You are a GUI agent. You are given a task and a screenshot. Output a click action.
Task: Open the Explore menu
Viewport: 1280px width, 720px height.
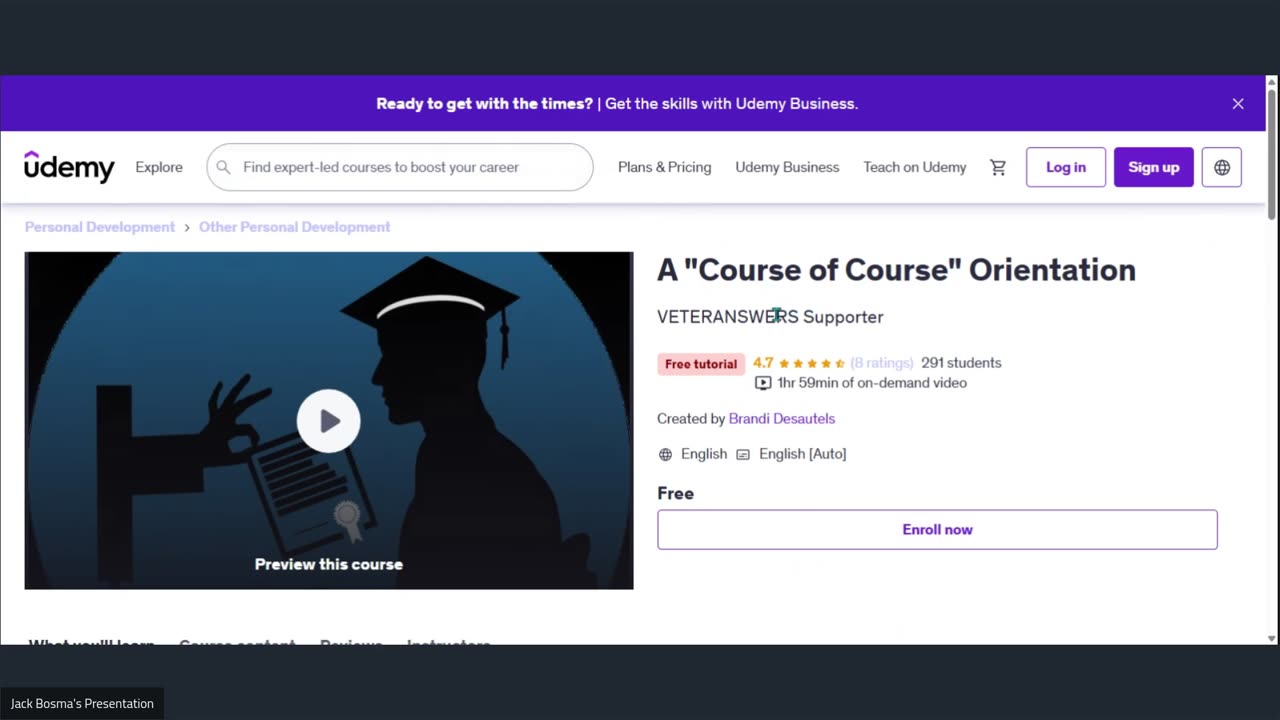point(159,167)
